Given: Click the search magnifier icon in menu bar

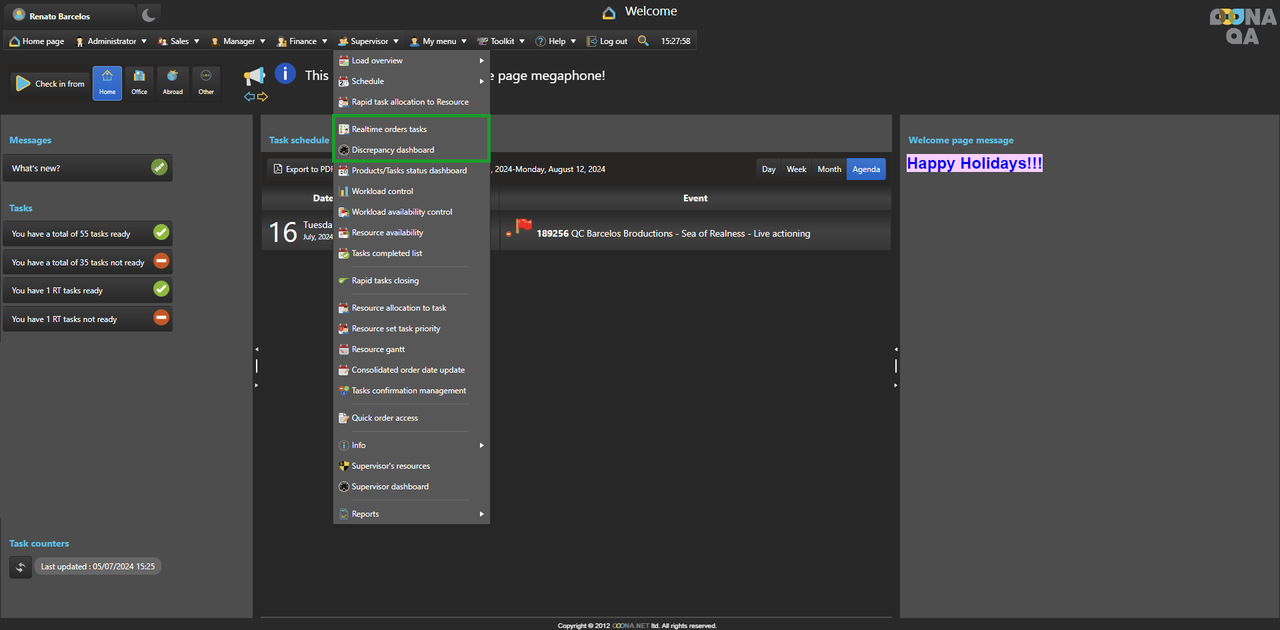Looking at the screenshot, I should pos(643,41).
